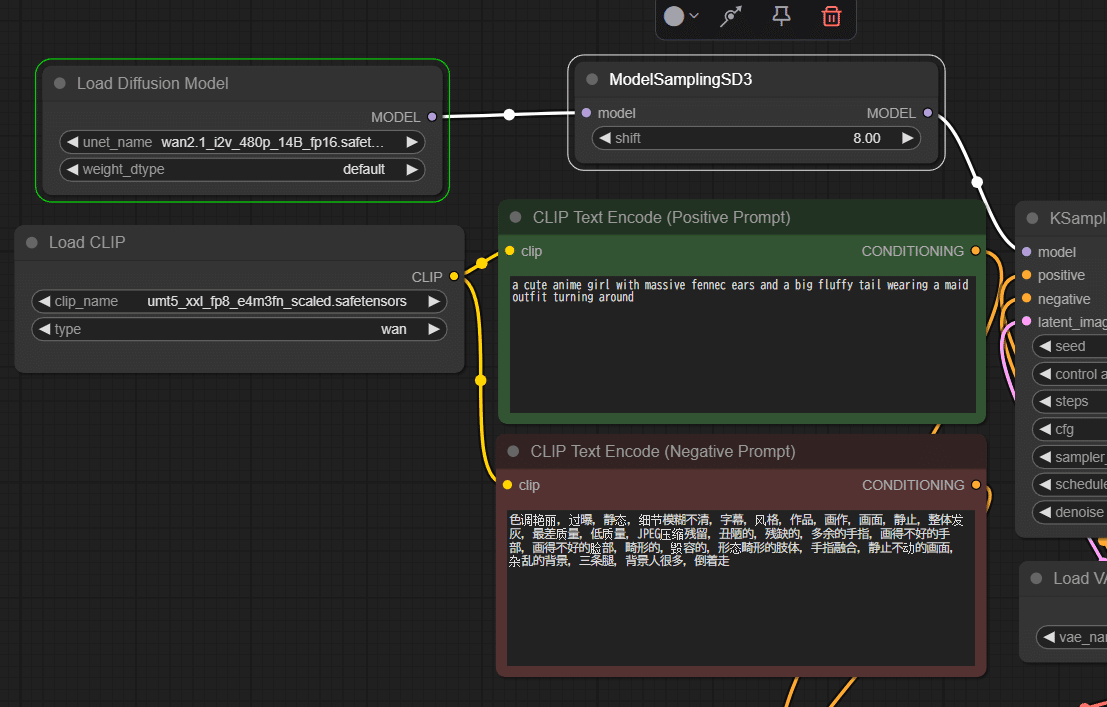Select next clip_name with right arrow
1107x707 pixels.
pyautogui.click(x=434, y=302)
